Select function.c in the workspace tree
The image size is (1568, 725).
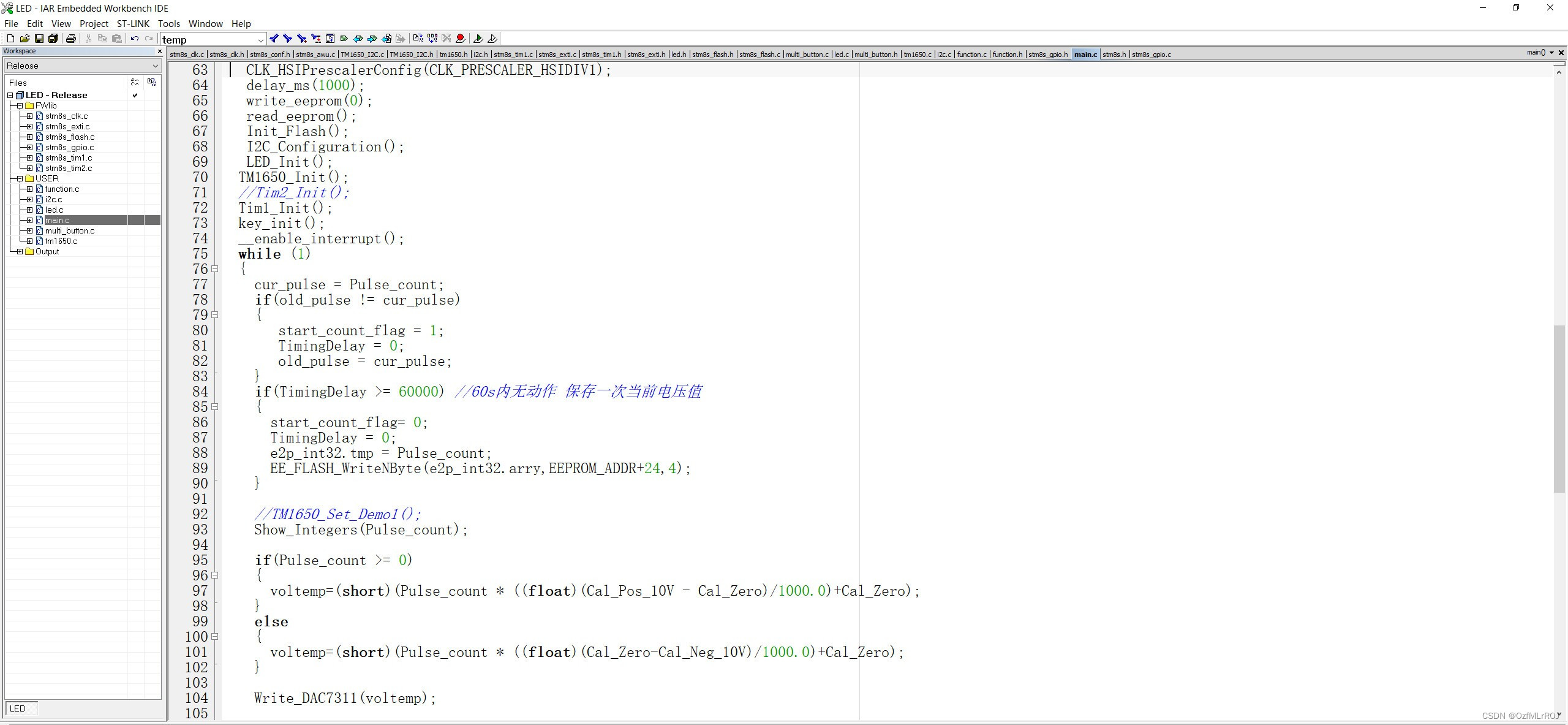[62, 189]
